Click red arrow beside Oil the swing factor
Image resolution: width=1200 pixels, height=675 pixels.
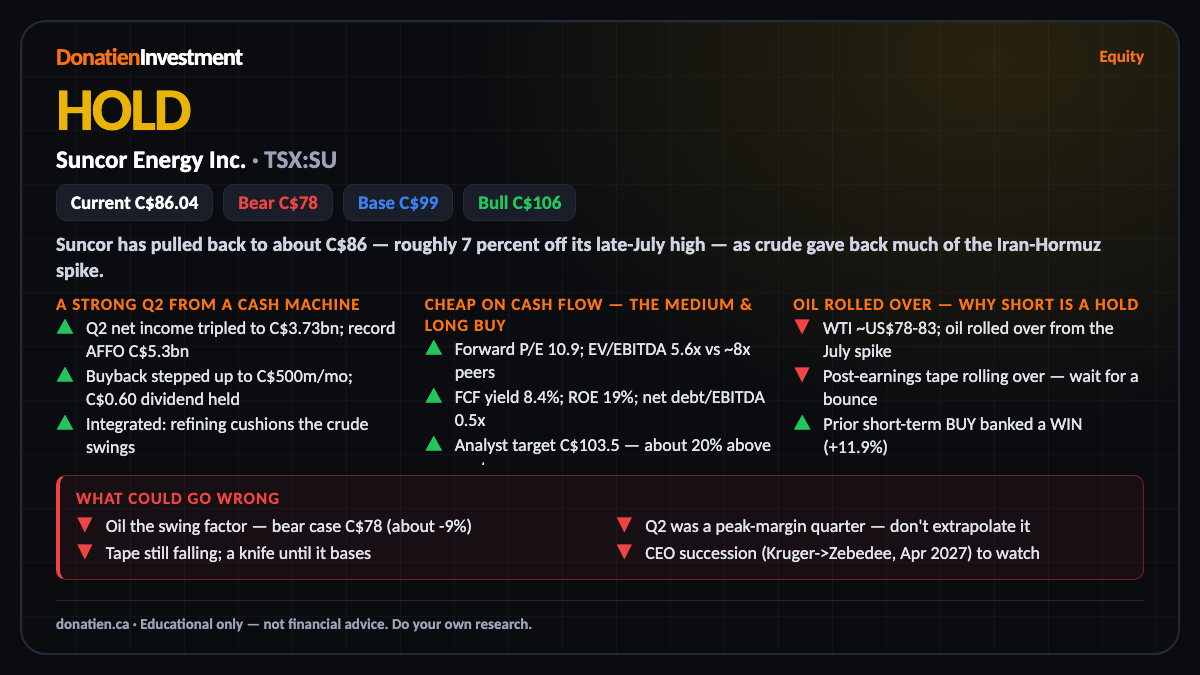(x=84, y=526)
